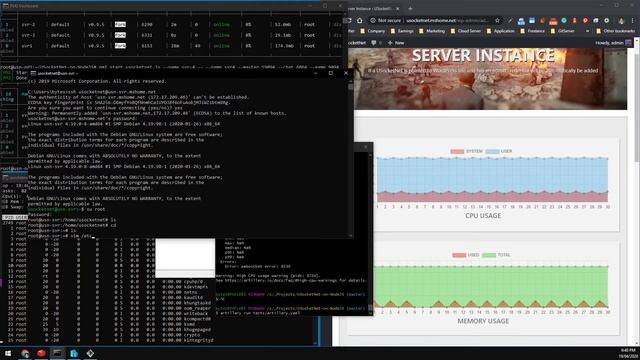This screenshot has width=640, height=360.
Task: Click the khungtaskd process in top output
Action: pos(198,302)
